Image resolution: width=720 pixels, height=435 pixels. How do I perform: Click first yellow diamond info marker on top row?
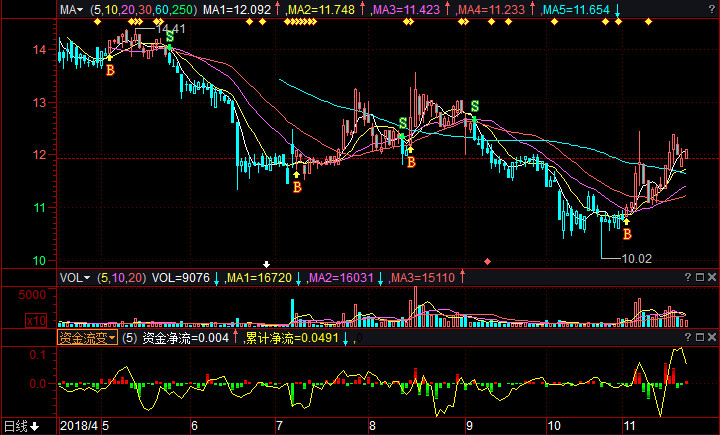tap(97, 22)
